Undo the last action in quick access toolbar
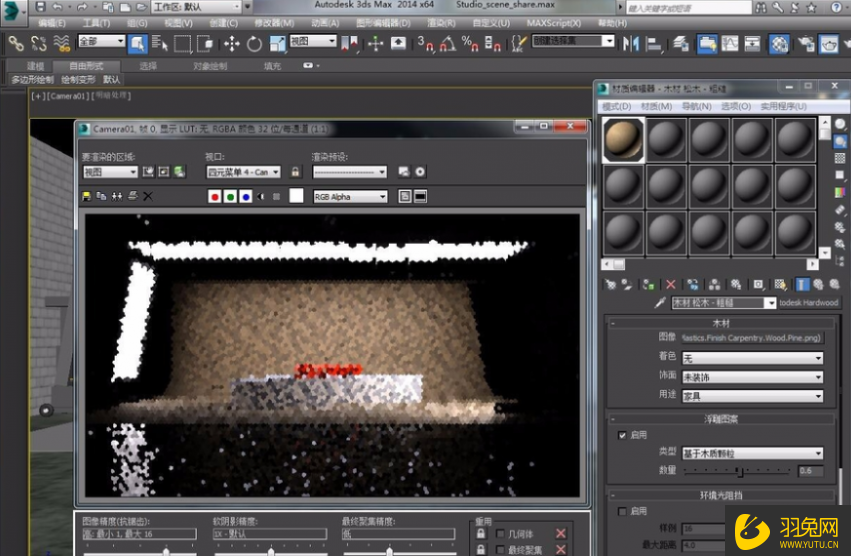Screen dimensions: 851x556 56,7
